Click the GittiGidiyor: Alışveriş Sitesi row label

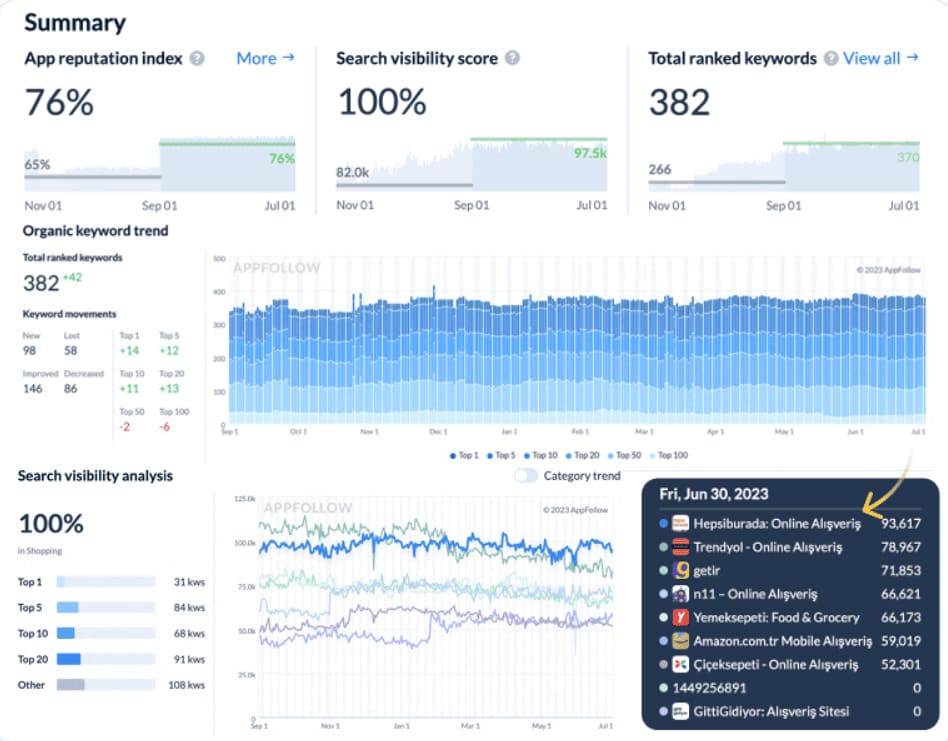coord(771,711)
